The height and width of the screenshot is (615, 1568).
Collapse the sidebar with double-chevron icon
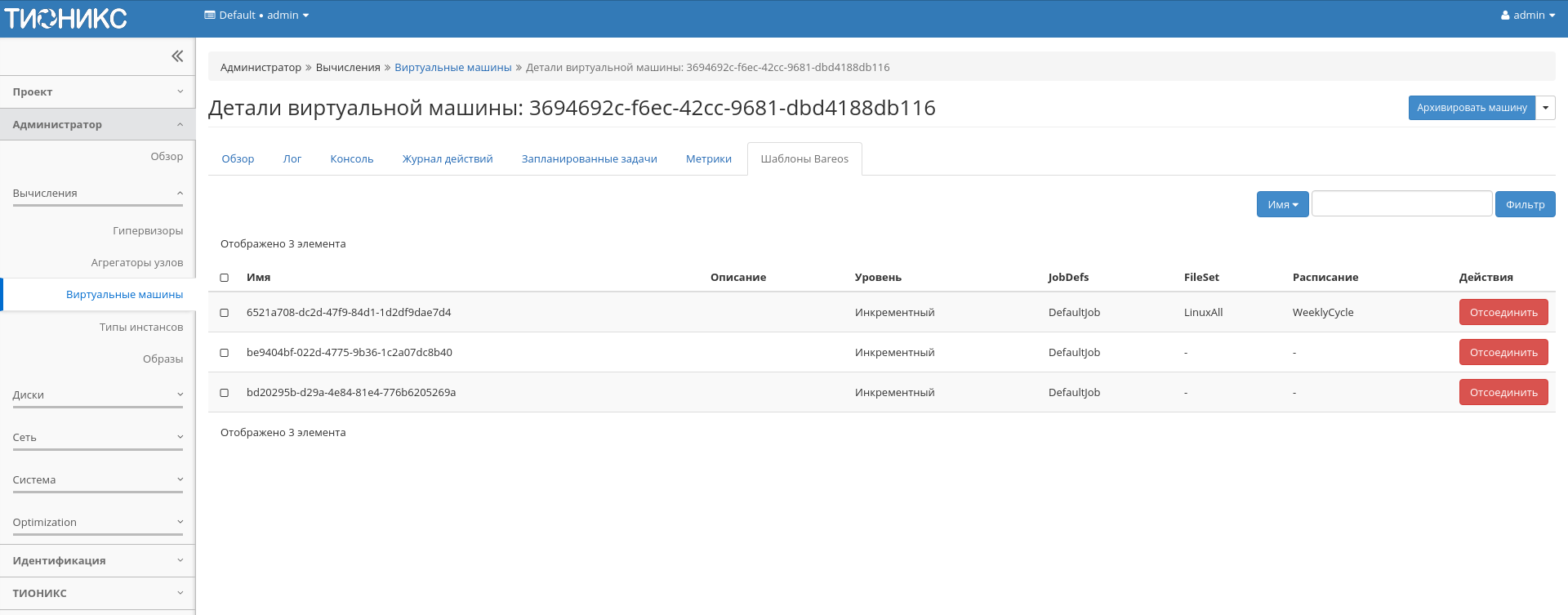pyautogui.click(x=177, y=56)
